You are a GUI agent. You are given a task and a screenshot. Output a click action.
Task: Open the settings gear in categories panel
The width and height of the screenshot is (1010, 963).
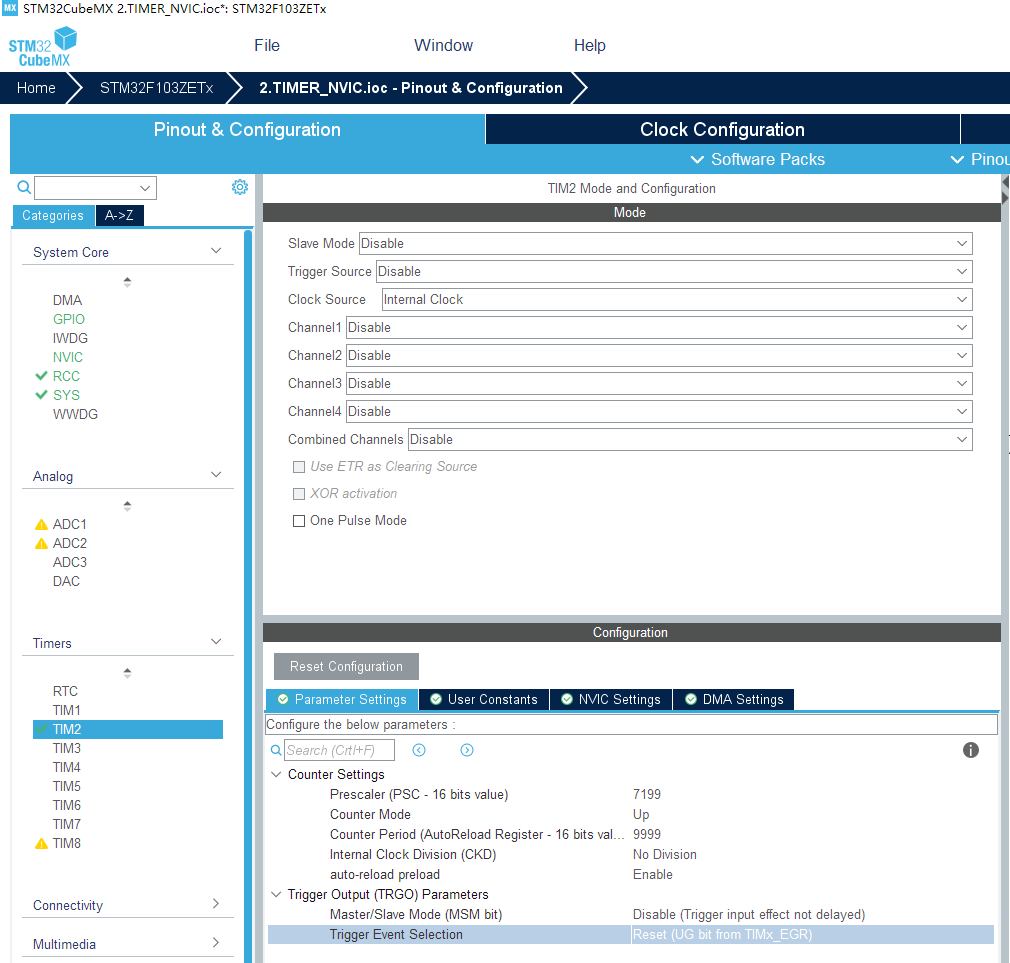(x=240, y=187)
